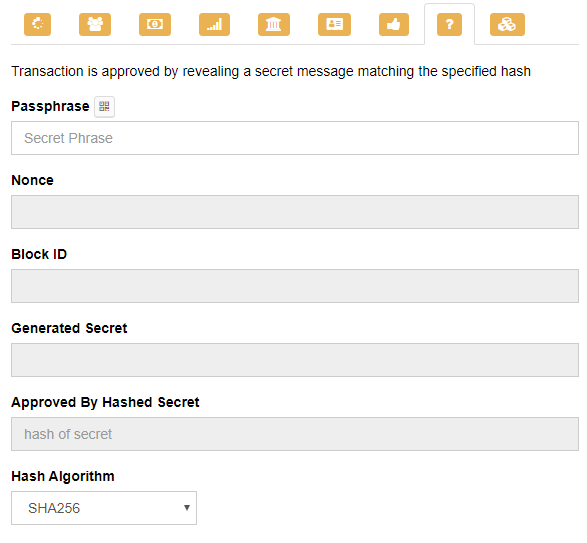Switch to the users group icon tab
Screen dimensions: 587x543
click(95, 24)
